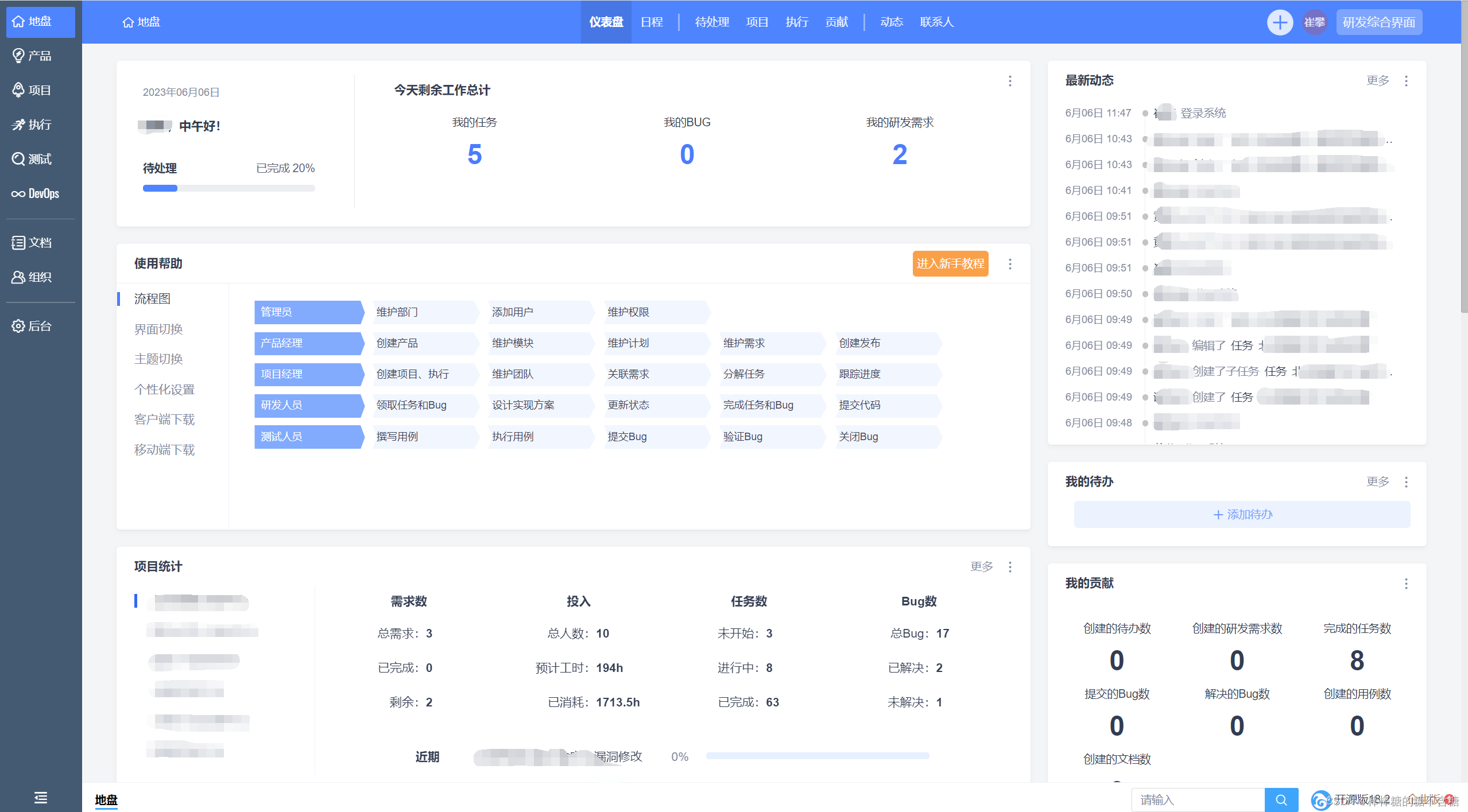Click the 请输入 search input field
Viewport: 1468px width, 812px height.
click(1198, 799)
